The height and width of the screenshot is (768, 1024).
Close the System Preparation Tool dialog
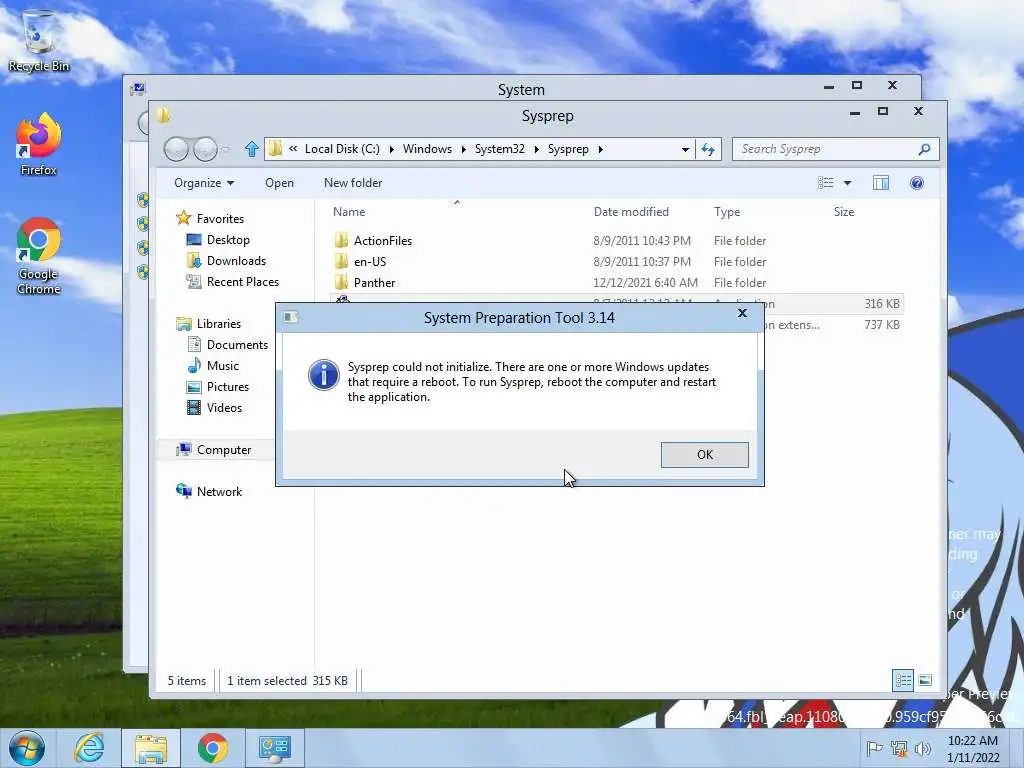(x=742, y=313)
